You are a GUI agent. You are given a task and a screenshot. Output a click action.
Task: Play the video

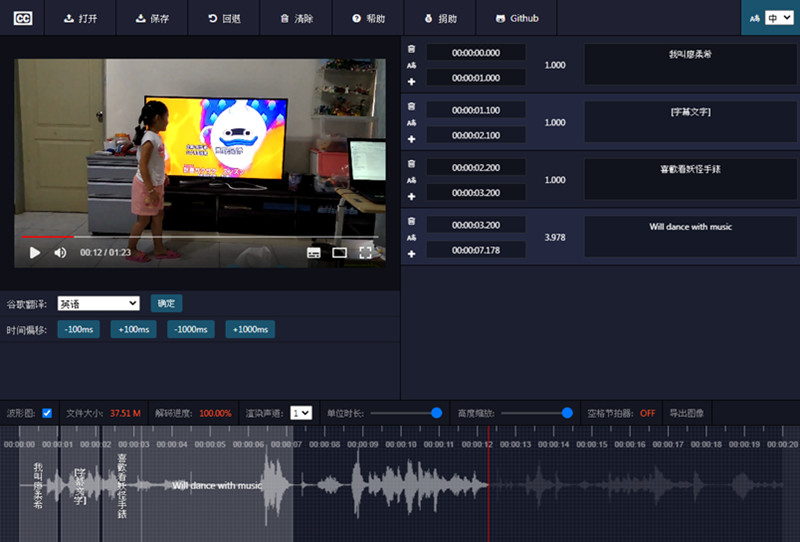[35, 253]
